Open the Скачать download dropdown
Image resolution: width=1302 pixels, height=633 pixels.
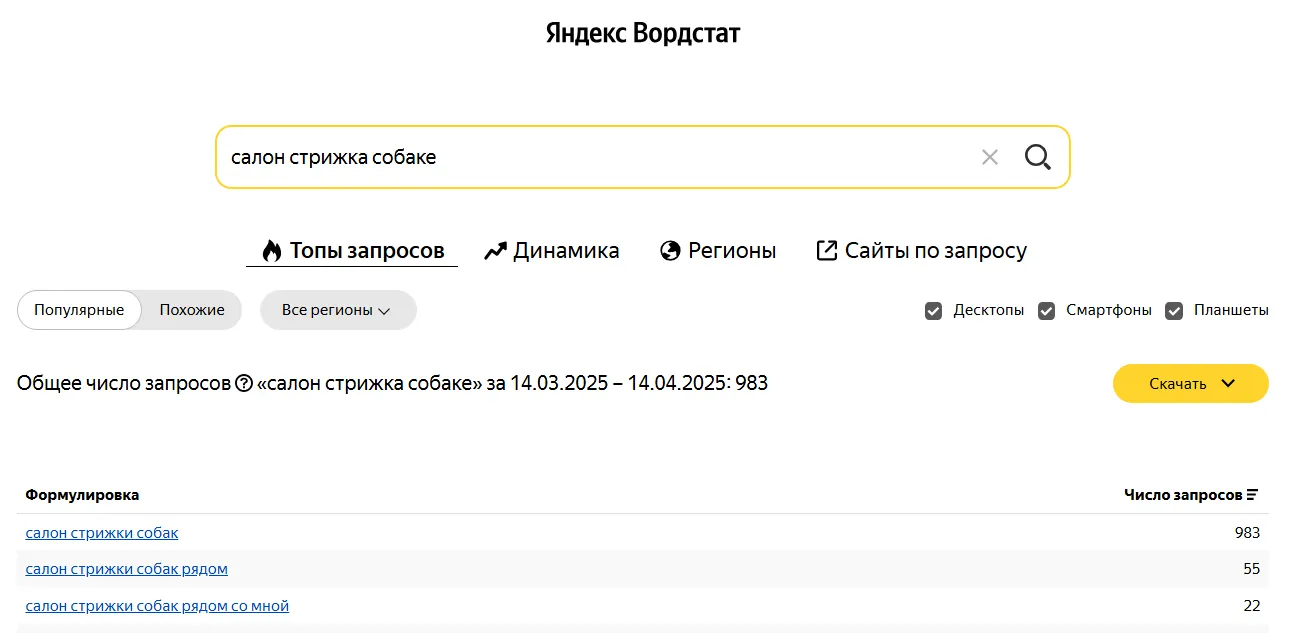(1191, 384)
